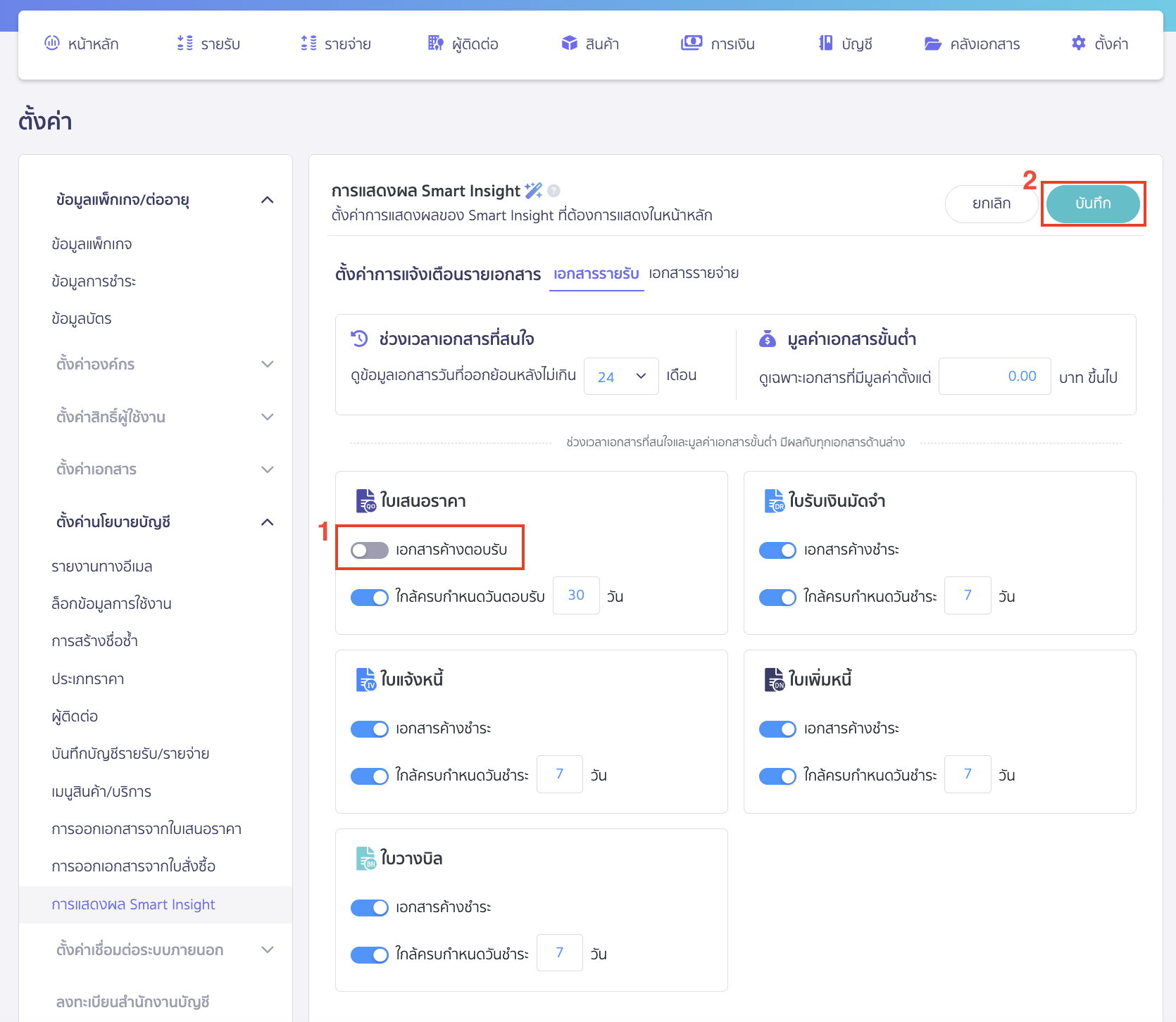Image resolution: width=1176 pixels, height=1022 pixels.
Task: Open the บัญชี accounts icon
Action: click(825, 43)
